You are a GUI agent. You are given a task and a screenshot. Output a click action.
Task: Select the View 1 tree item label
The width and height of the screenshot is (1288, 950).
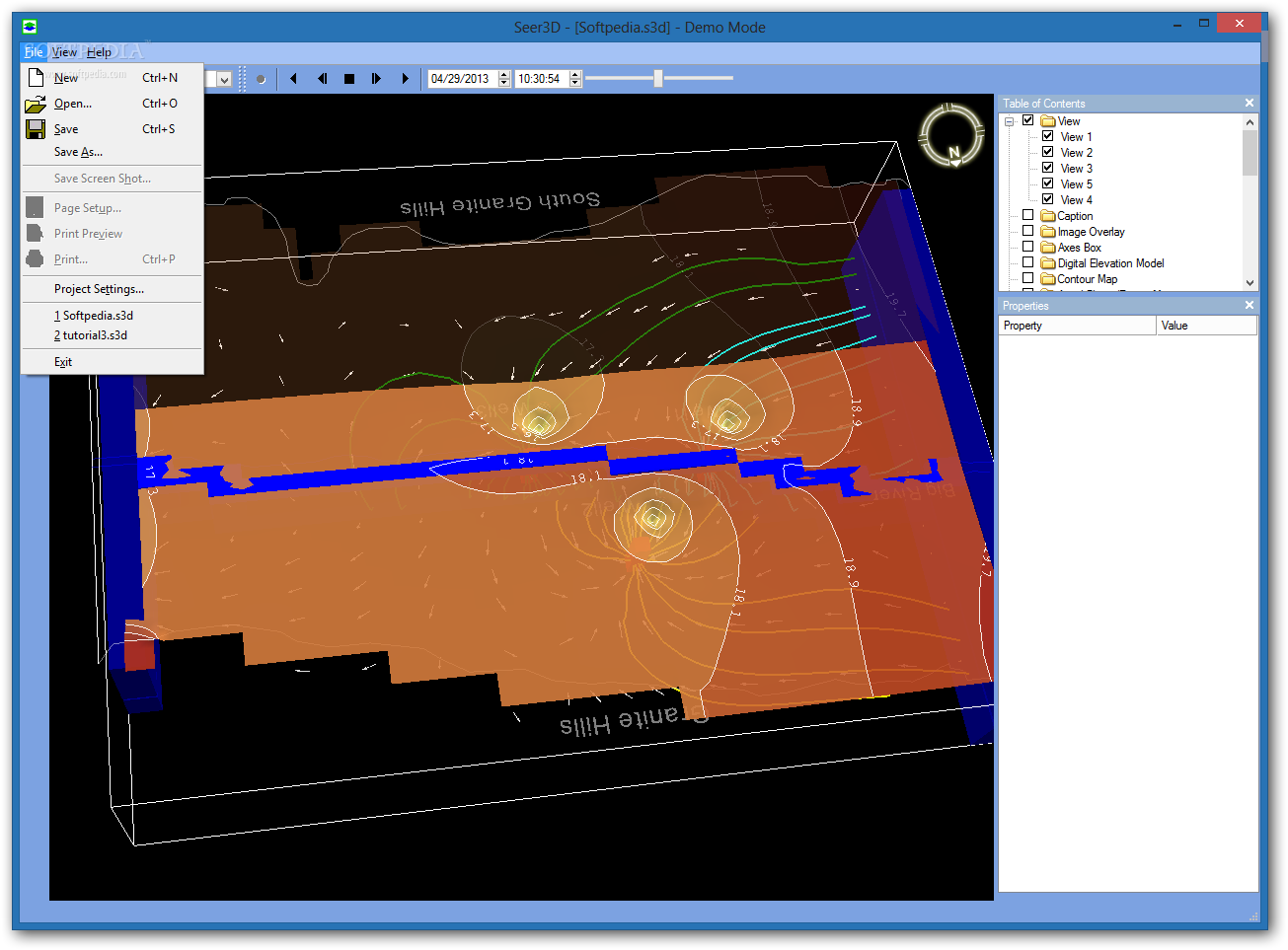tap(1077, 137)
